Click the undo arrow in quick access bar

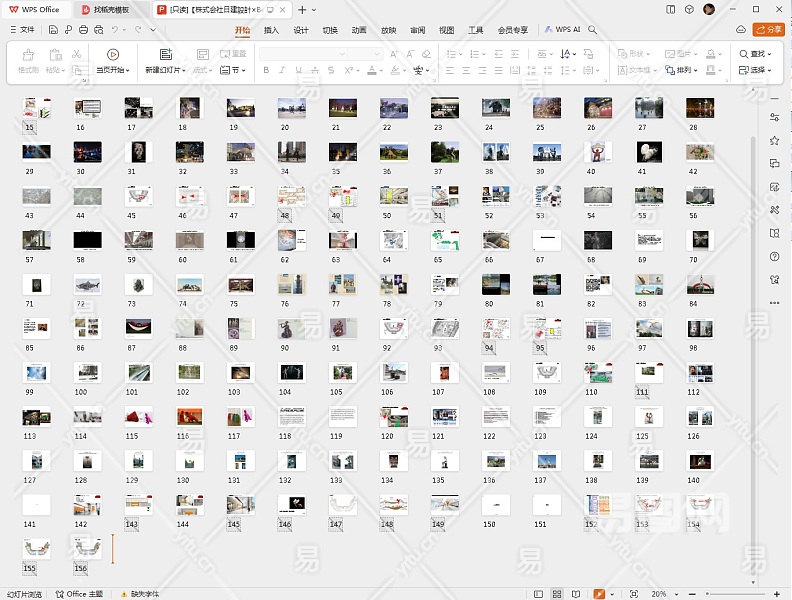(116, 30)
